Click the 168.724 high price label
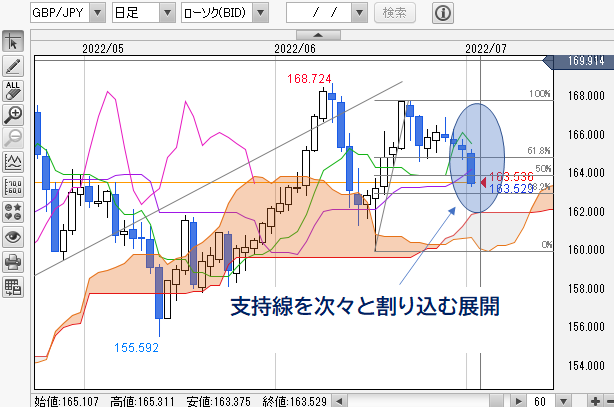This screenshot has height=407, width=614. pyautogui.click(x=309, y=79)
